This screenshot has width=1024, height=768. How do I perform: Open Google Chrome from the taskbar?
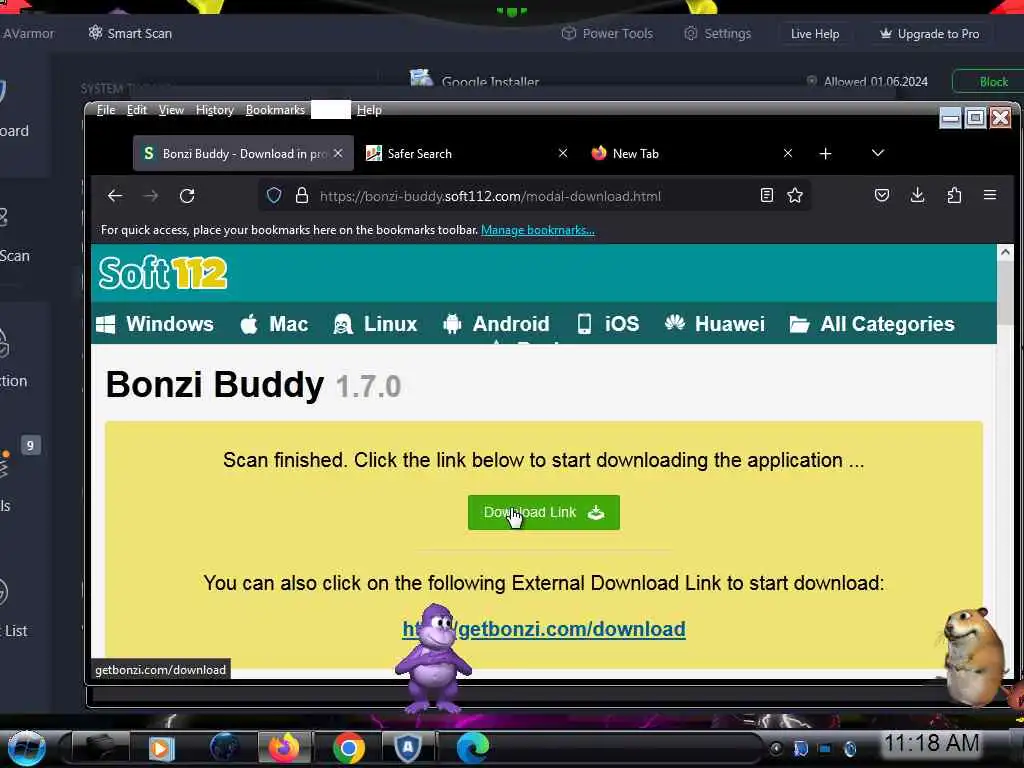349,748
